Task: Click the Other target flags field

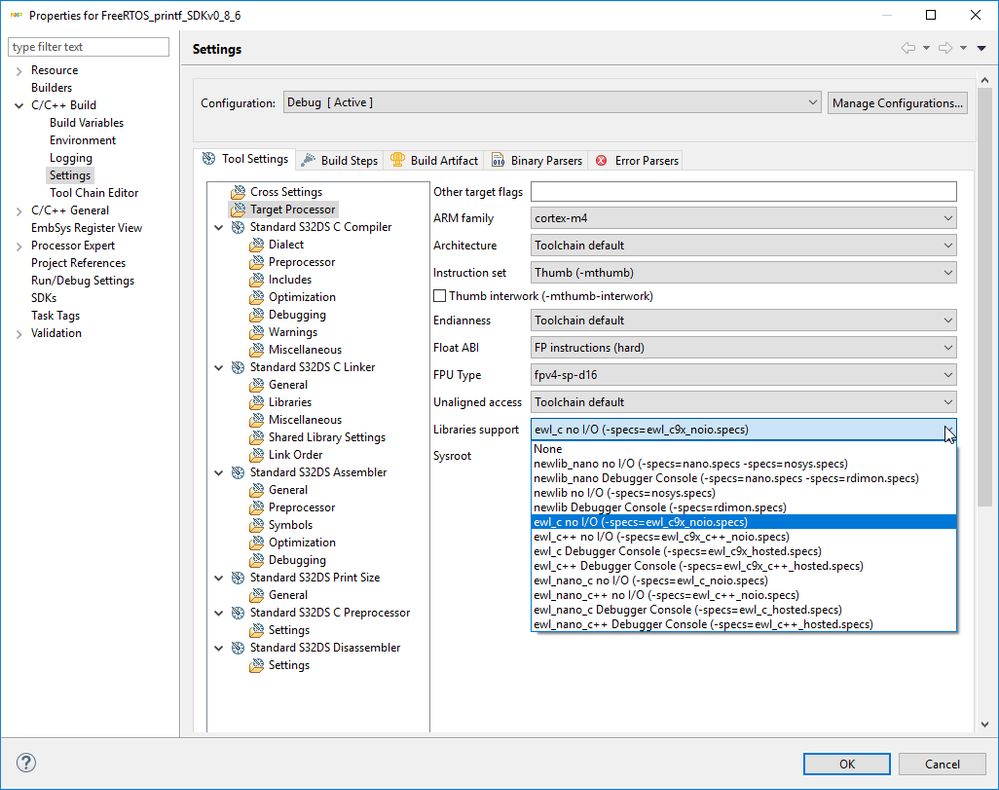Action: [x=744, y=192]
